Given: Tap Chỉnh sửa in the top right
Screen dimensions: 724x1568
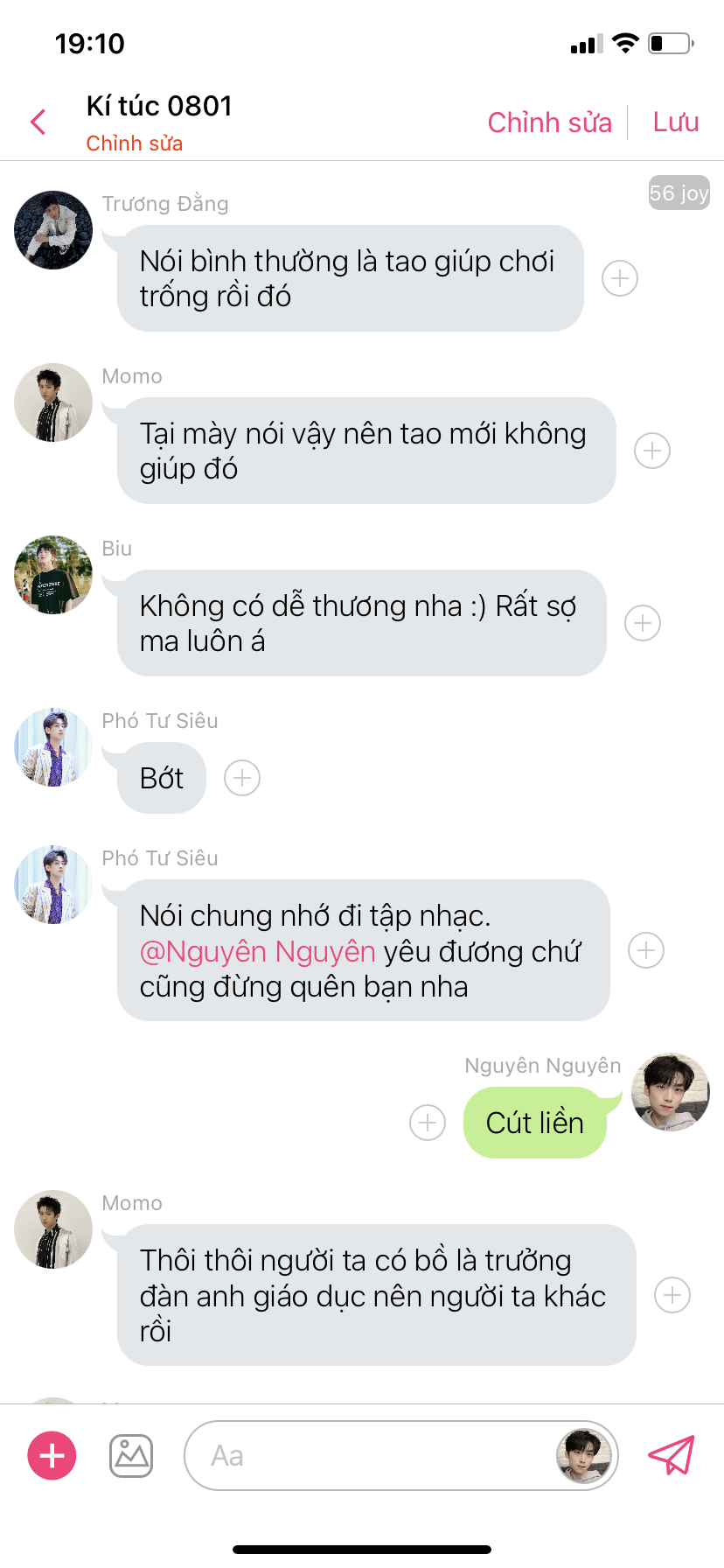Looking at the screenshot, I should tap(549, 122).
